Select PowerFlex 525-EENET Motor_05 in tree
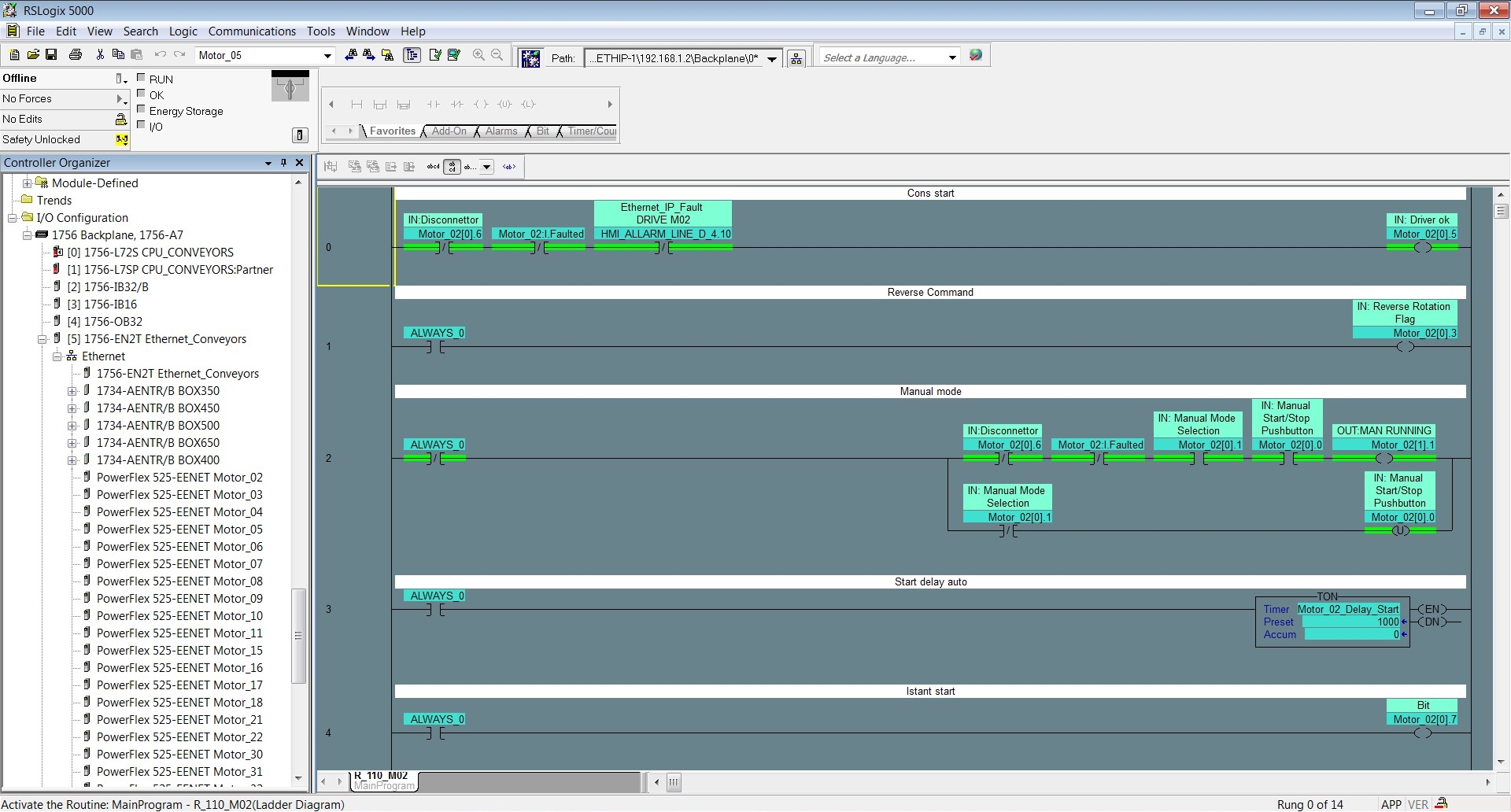 179,530
